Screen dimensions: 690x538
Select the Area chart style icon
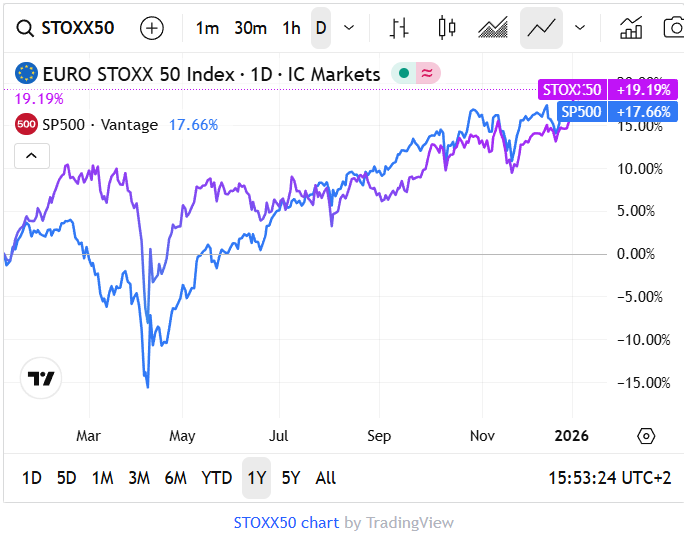point(493,28)
